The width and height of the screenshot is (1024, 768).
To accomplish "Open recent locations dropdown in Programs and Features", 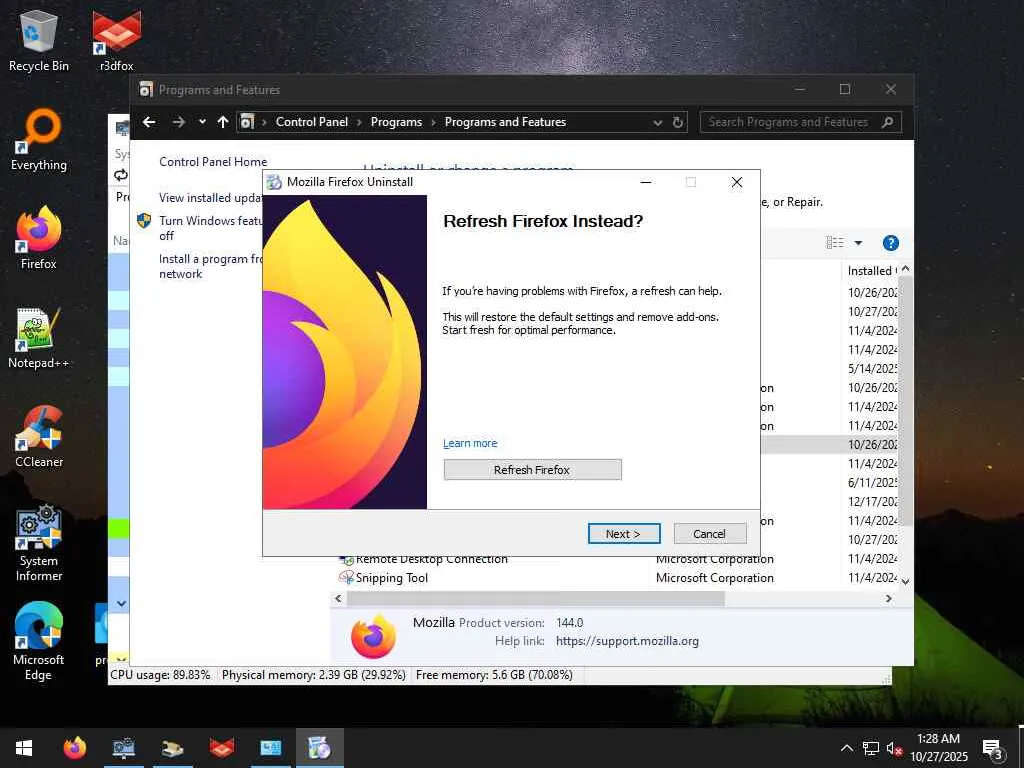I will coord(202,122).
